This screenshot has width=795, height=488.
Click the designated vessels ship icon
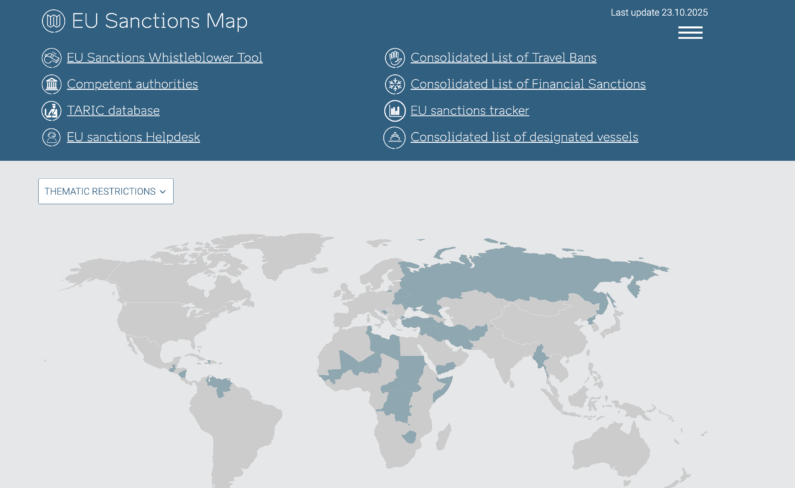click(x=394, y=137)
